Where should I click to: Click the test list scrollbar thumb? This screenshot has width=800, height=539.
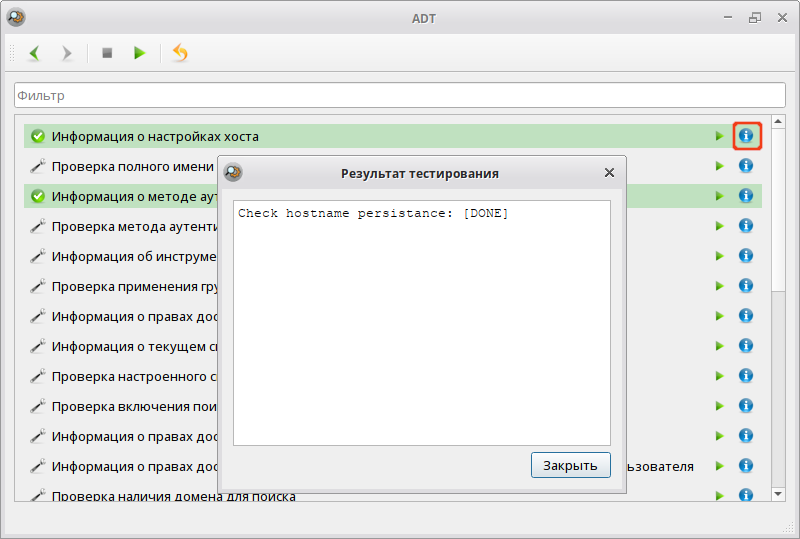click(778, 209)
